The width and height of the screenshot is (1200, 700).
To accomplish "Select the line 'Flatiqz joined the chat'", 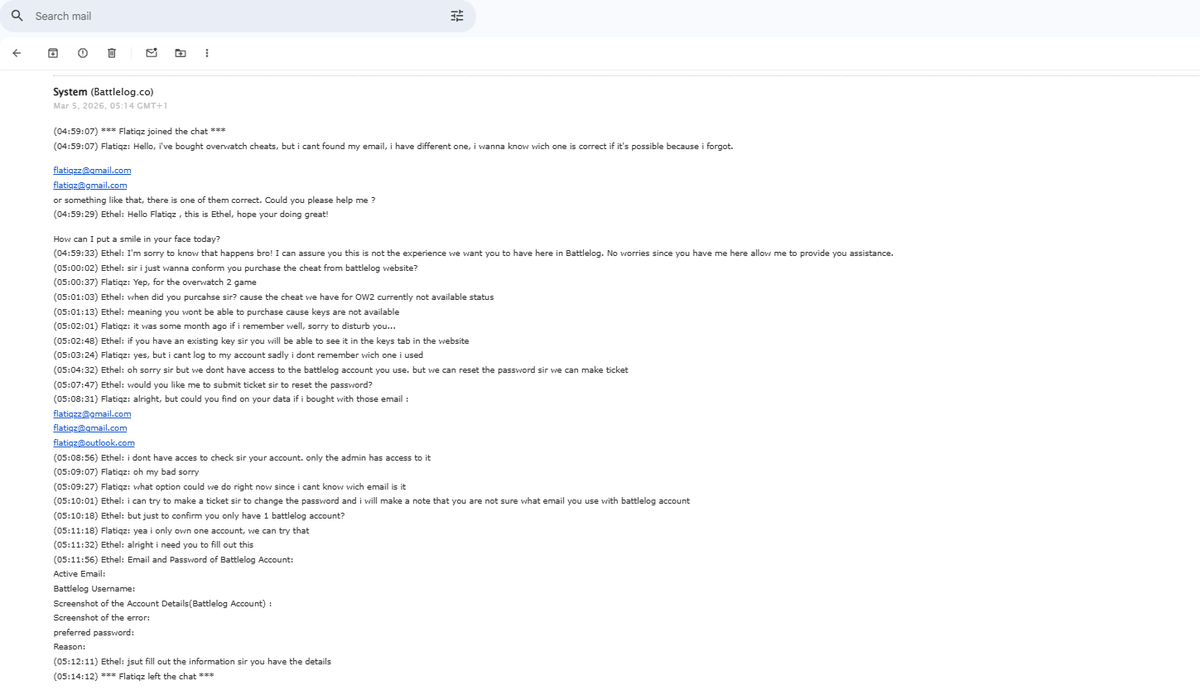I will point(139,131).
